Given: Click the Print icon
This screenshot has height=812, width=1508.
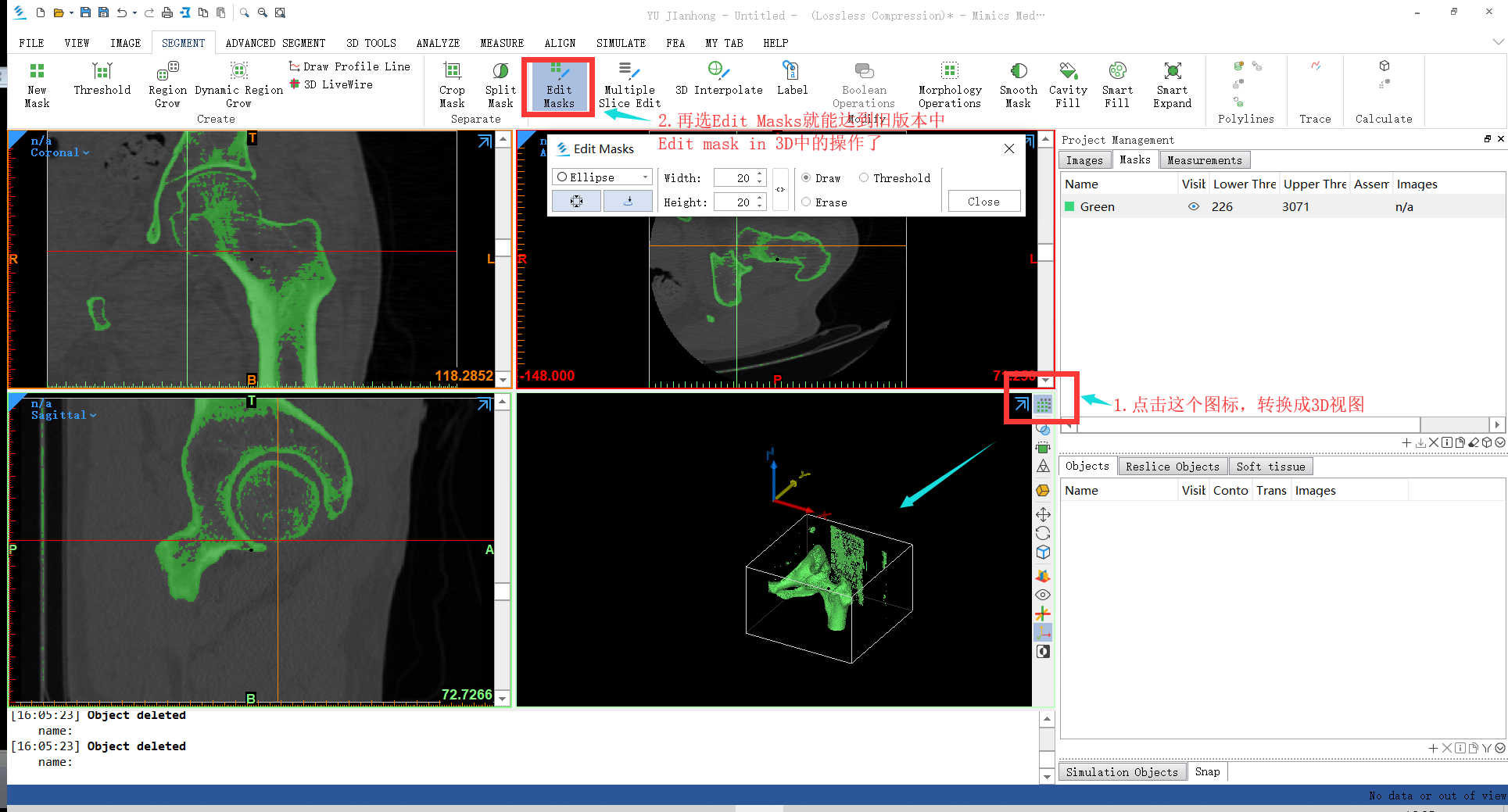Looking at the screenshot, I should (167, 13).
